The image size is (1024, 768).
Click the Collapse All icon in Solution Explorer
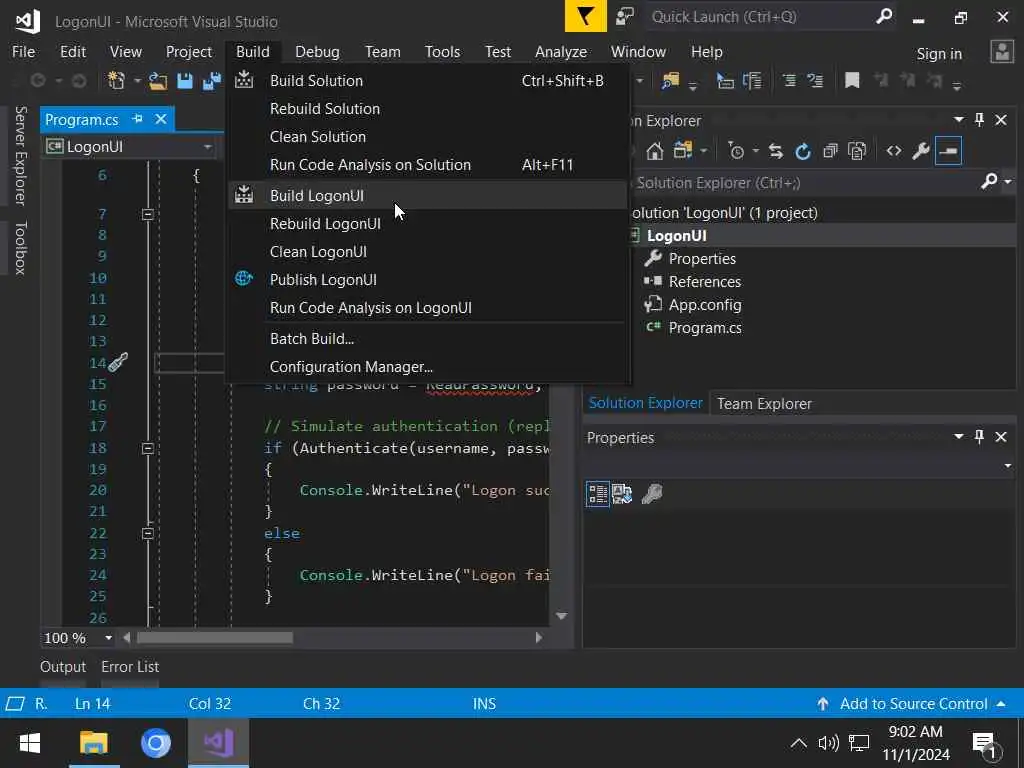(830, 152)
